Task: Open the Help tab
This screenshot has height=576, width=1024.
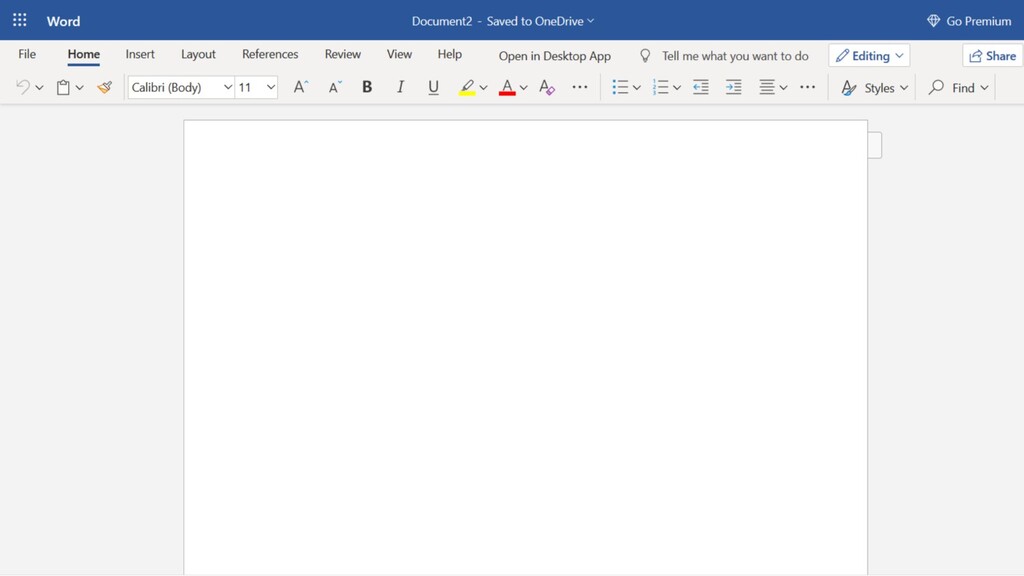Action: (x=449, y=54)
